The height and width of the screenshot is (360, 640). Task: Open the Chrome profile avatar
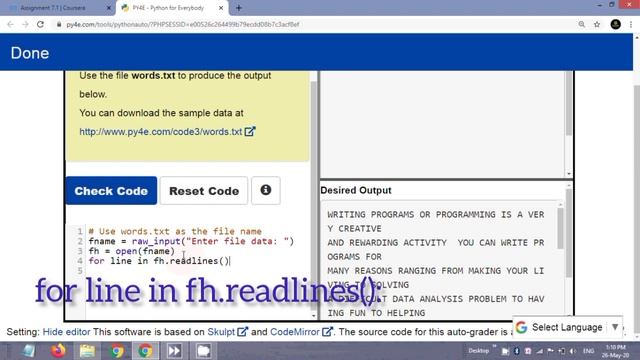(616, 24)
